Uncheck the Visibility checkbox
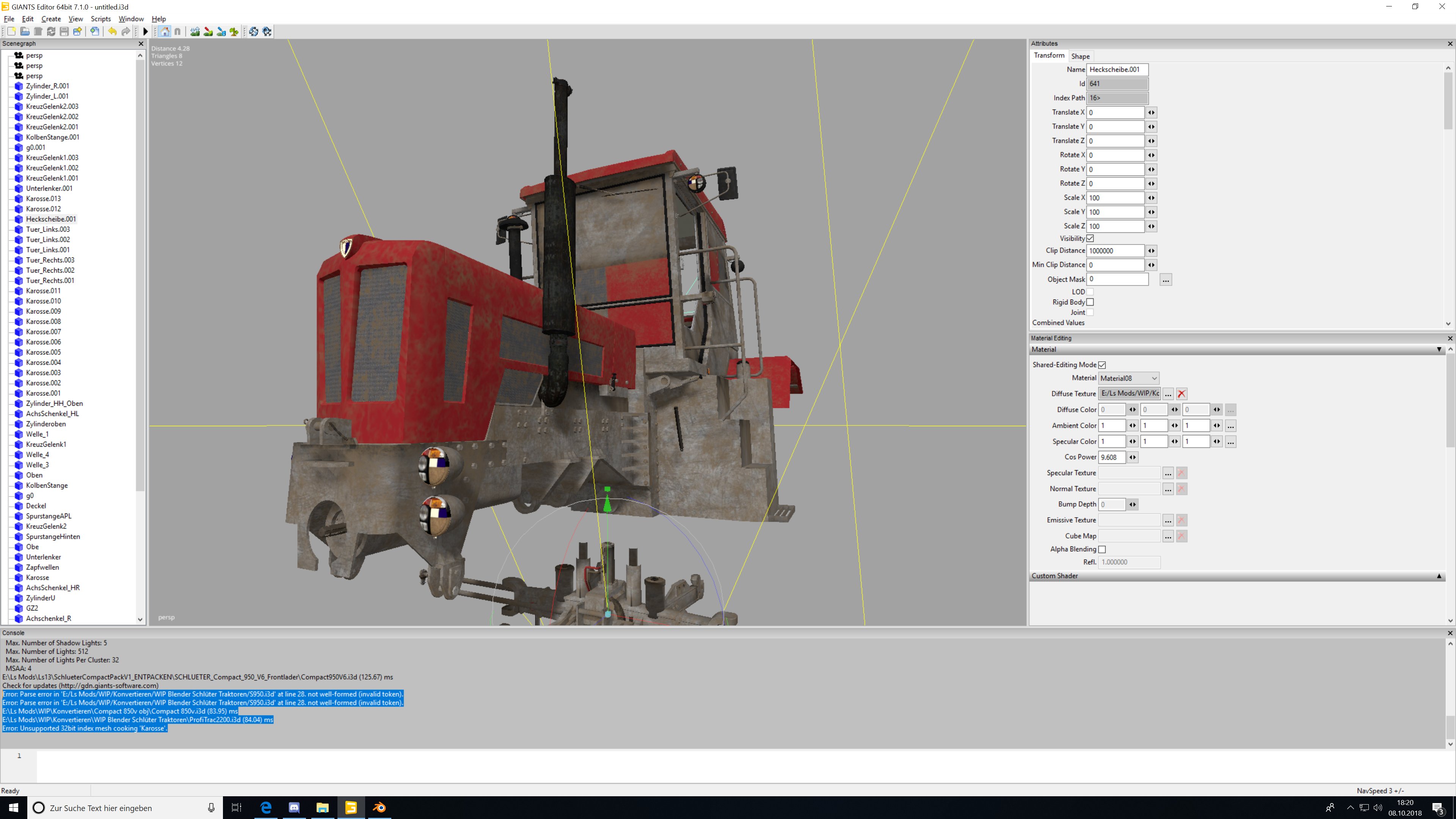1456x819 pixels. click(1090, 238)
